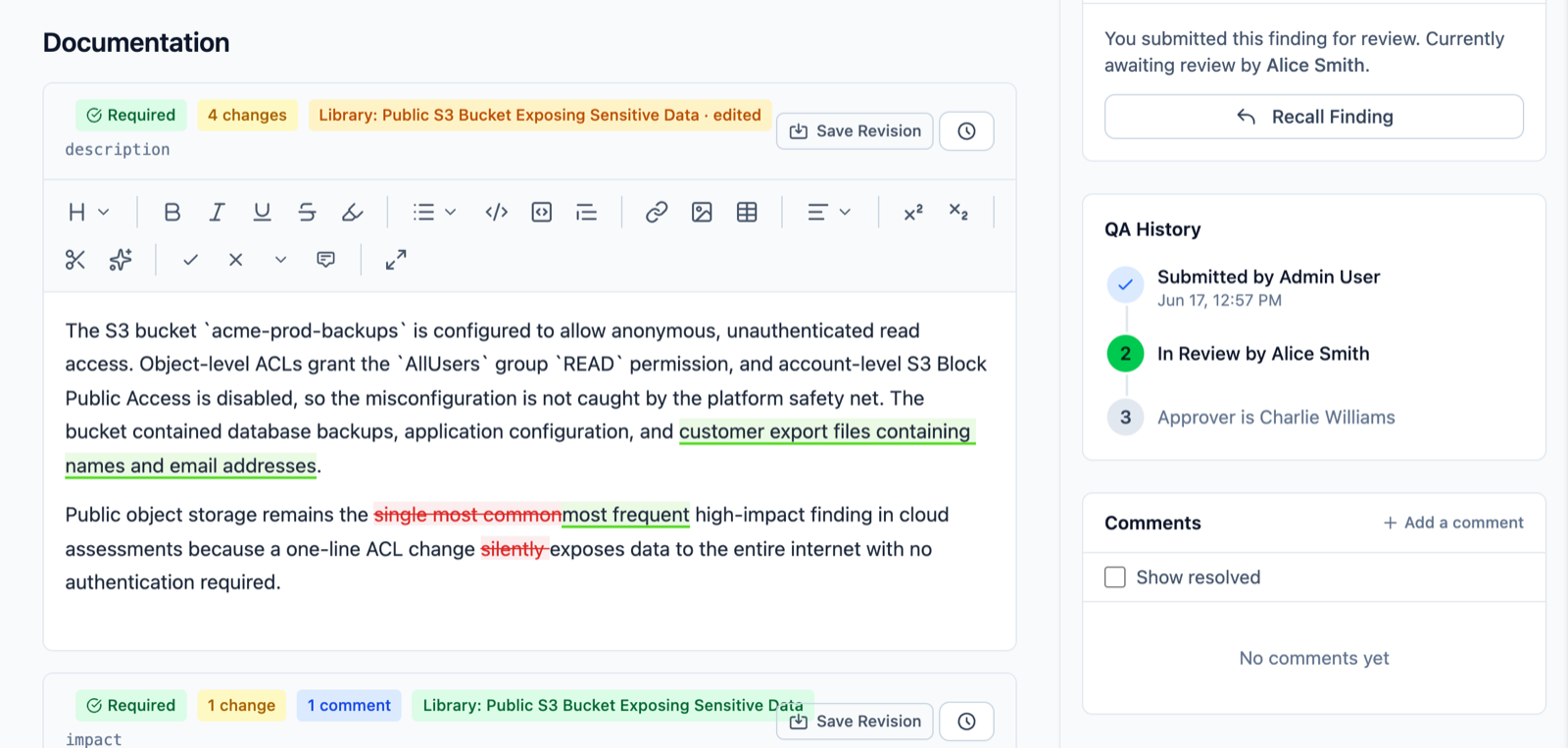Viewport: 1568px width, 748px height.
Task: Click the indent/blockquote icon
Action: [587, 212]
